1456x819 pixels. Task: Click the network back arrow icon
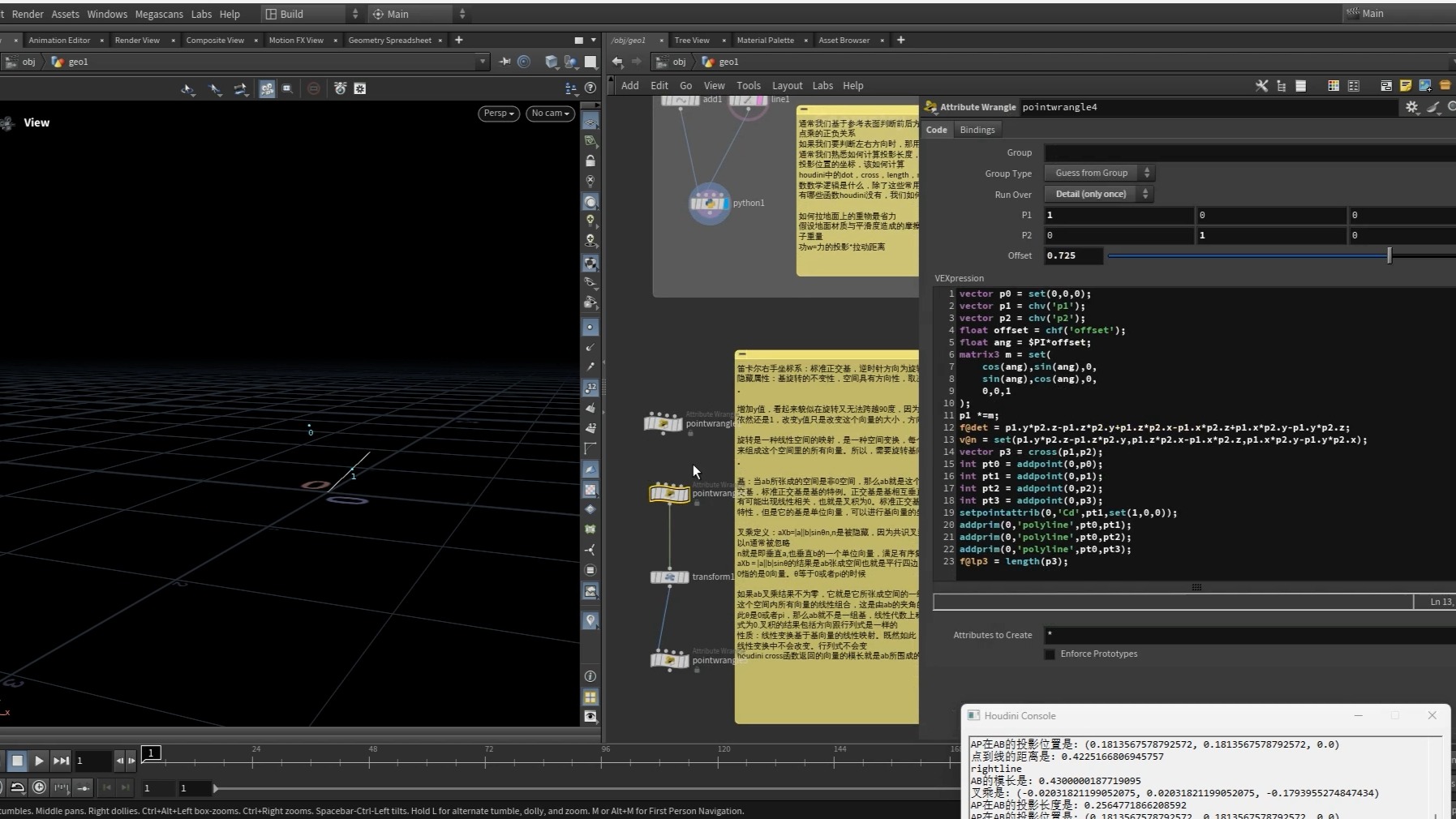point(617,62)
